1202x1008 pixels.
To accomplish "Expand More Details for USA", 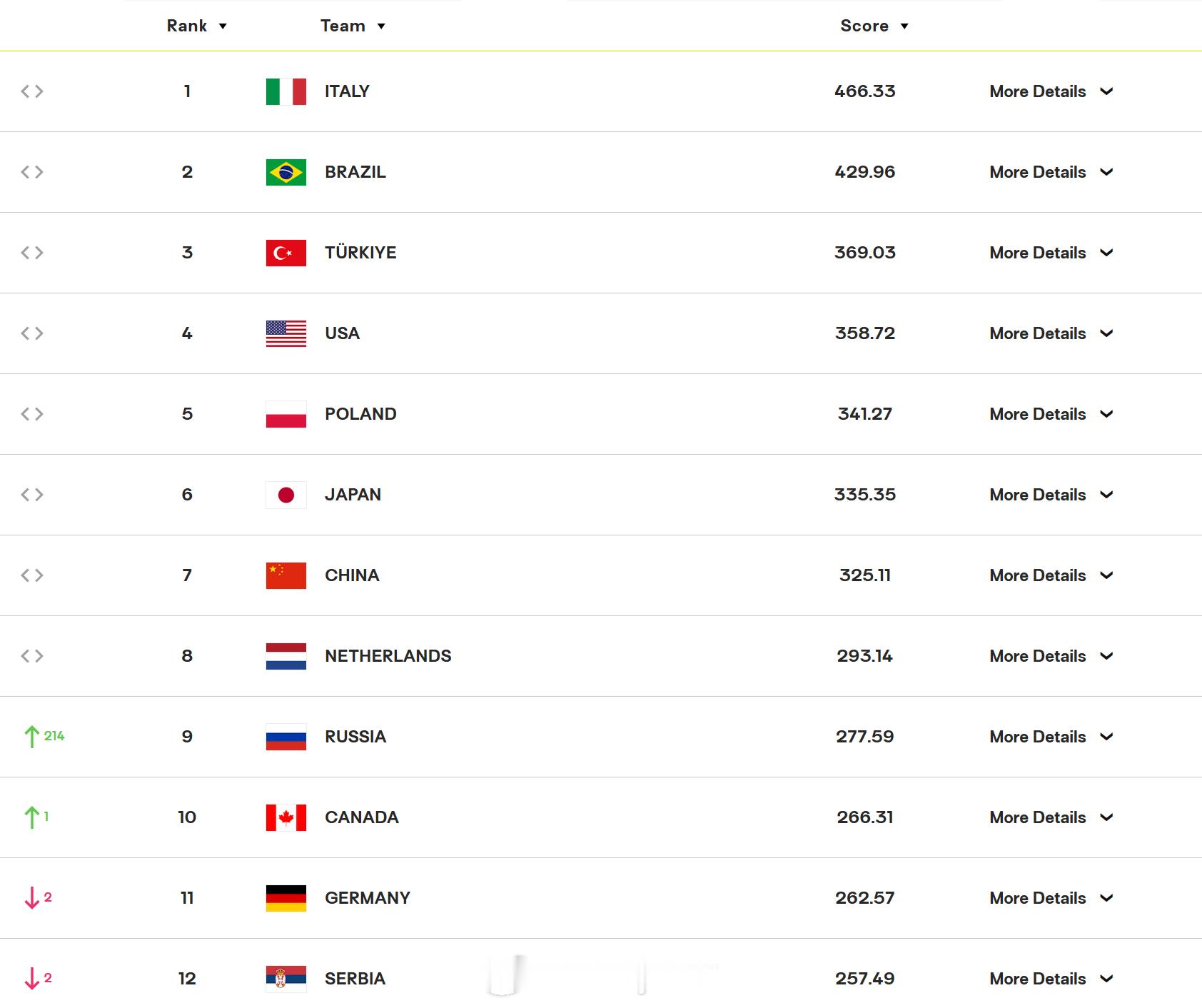I will point(1051,333).
